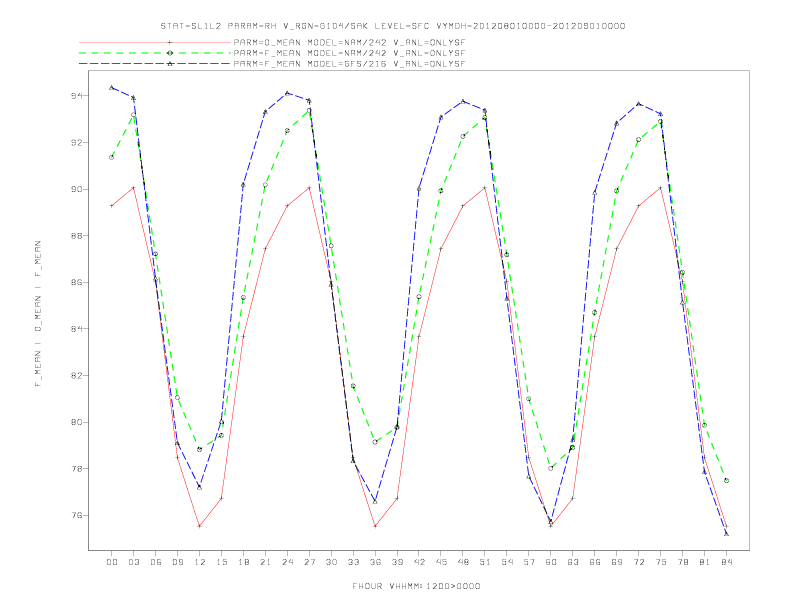Click the chart title starting with STAT-SL1L2
Image resolution: width=792 pixels, height=612 pixels.
[x=393, y=26]
